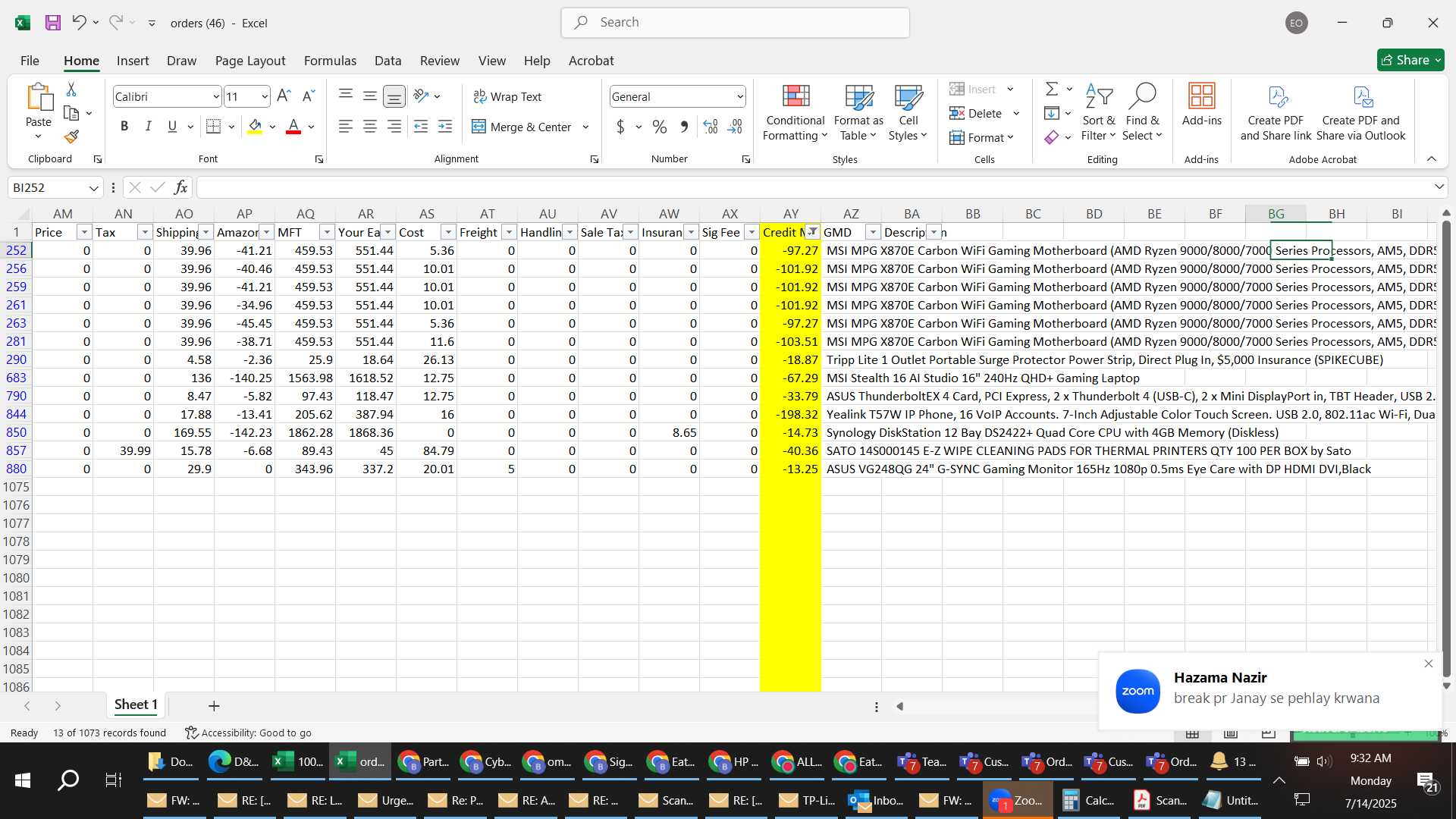Toggle Top Align vertical alignment

346,96
